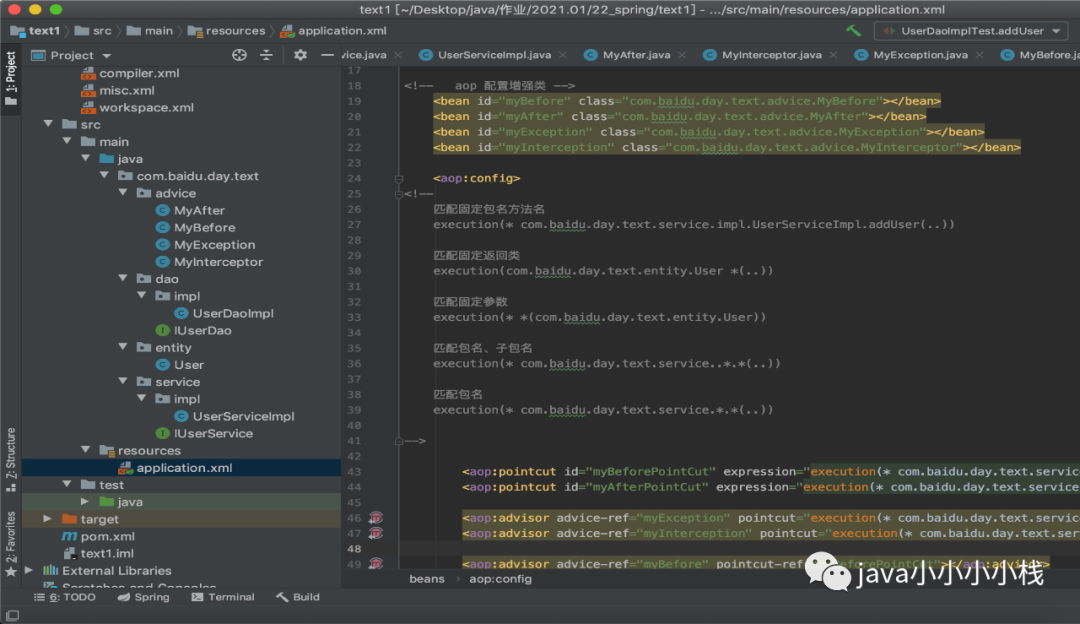Click the fold marker on line 25

tap(399, 194)
